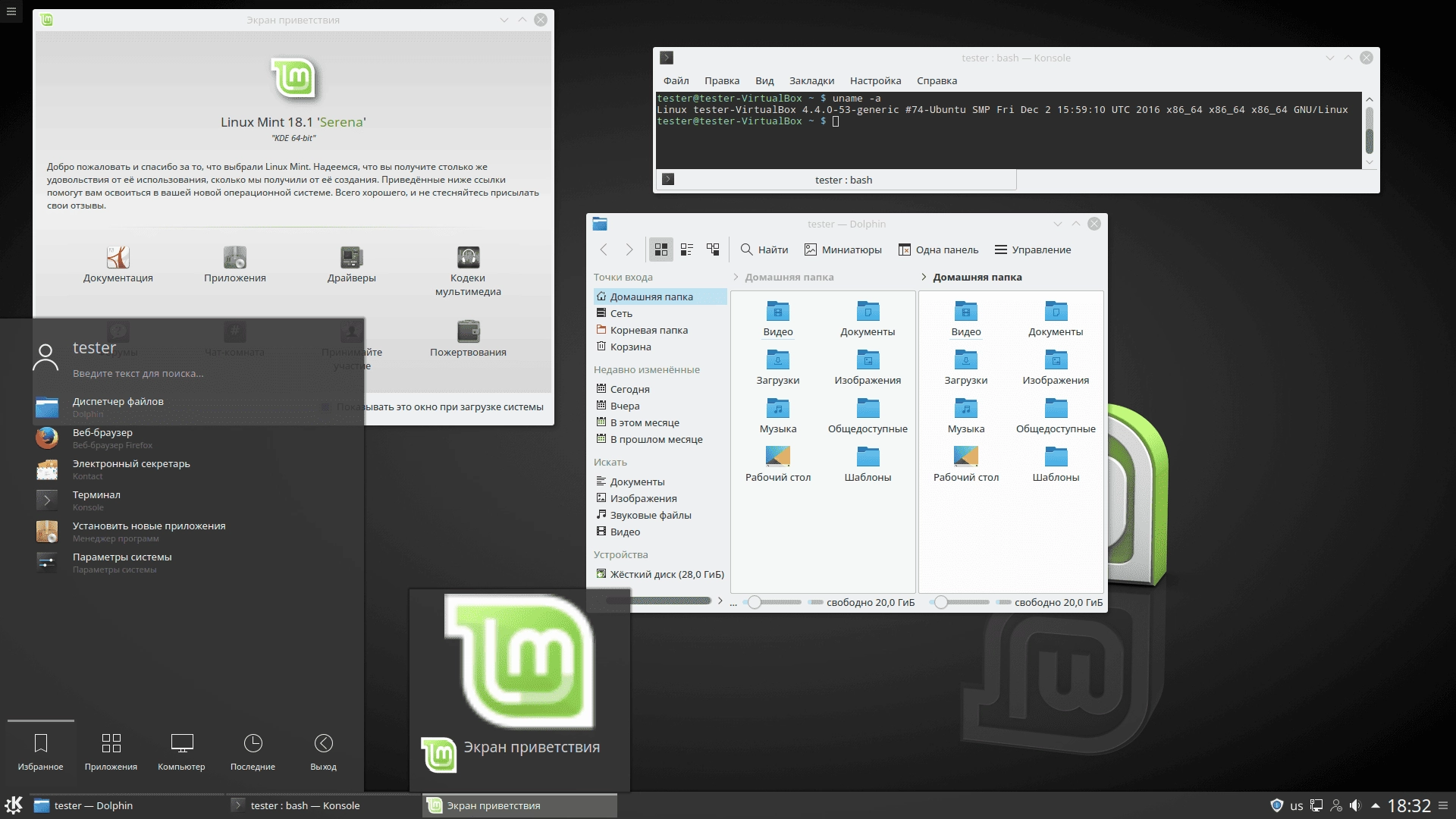The width and height of the screenshot is (1456, 819).
Task: Show hidden tray icons arrow
Action: (1375, 805)
